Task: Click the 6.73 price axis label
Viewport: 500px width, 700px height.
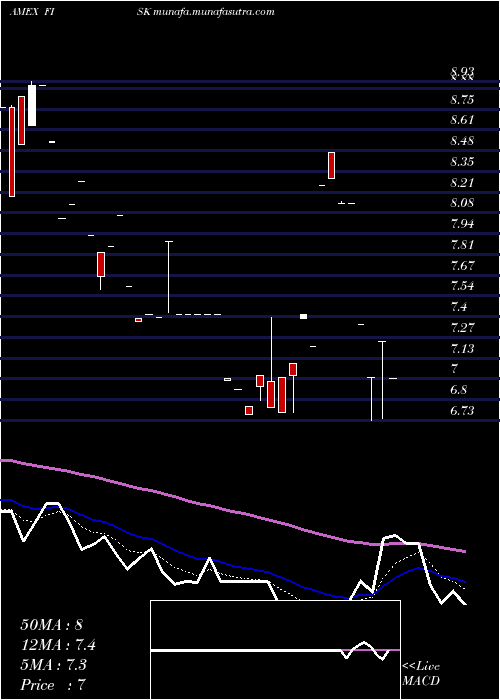Action: [462, 411]
